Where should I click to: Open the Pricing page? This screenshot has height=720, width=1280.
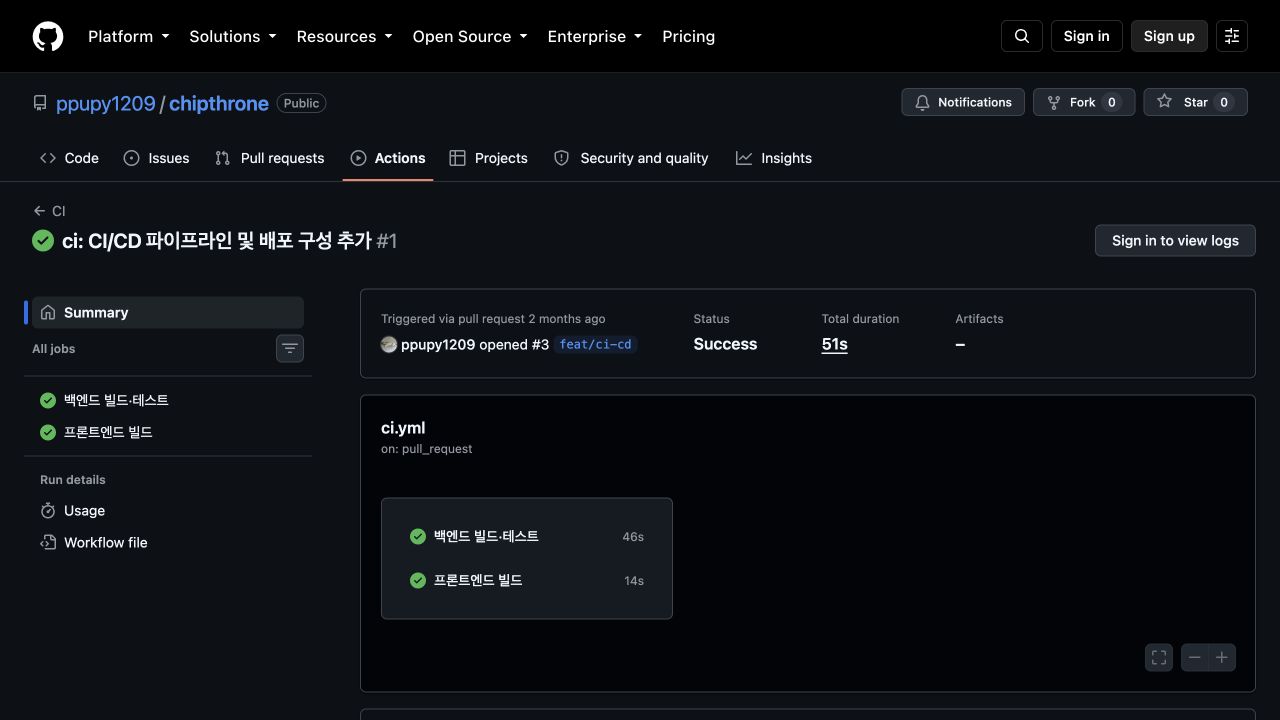coord(689,36)
